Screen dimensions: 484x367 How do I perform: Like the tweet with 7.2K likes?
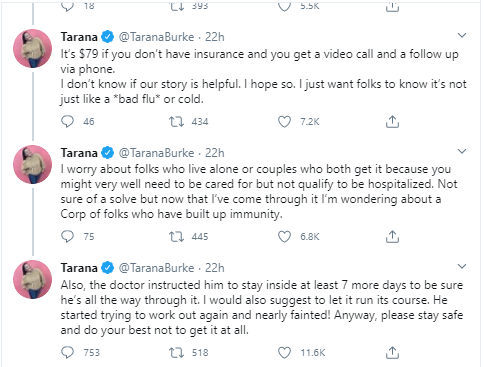click(x=284, y=121)
